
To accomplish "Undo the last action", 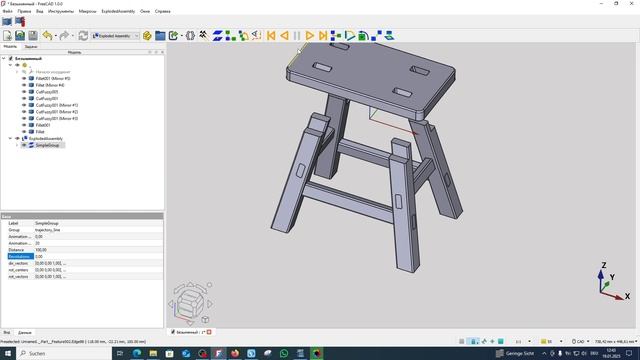I will pyautogui.click(x=47, y=36).
